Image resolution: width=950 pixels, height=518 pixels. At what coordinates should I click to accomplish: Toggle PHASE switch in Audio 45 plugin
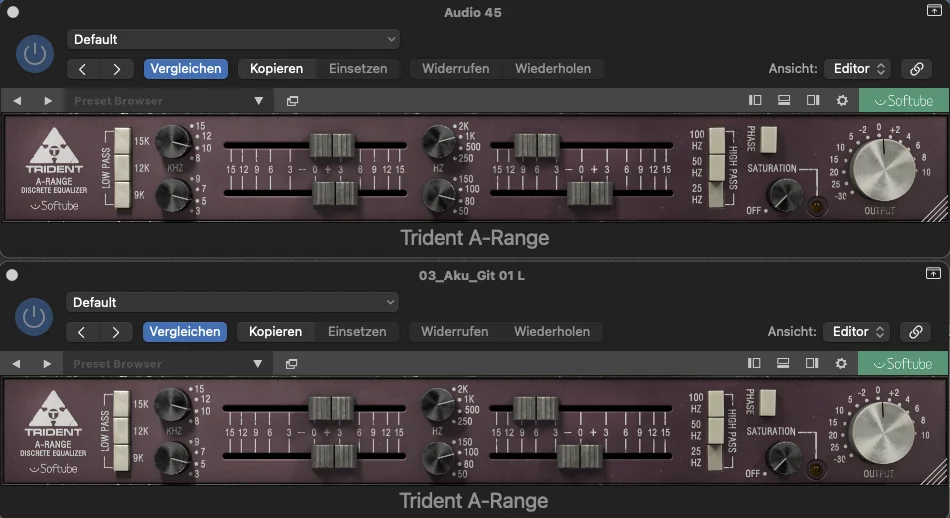coord(769,140)
